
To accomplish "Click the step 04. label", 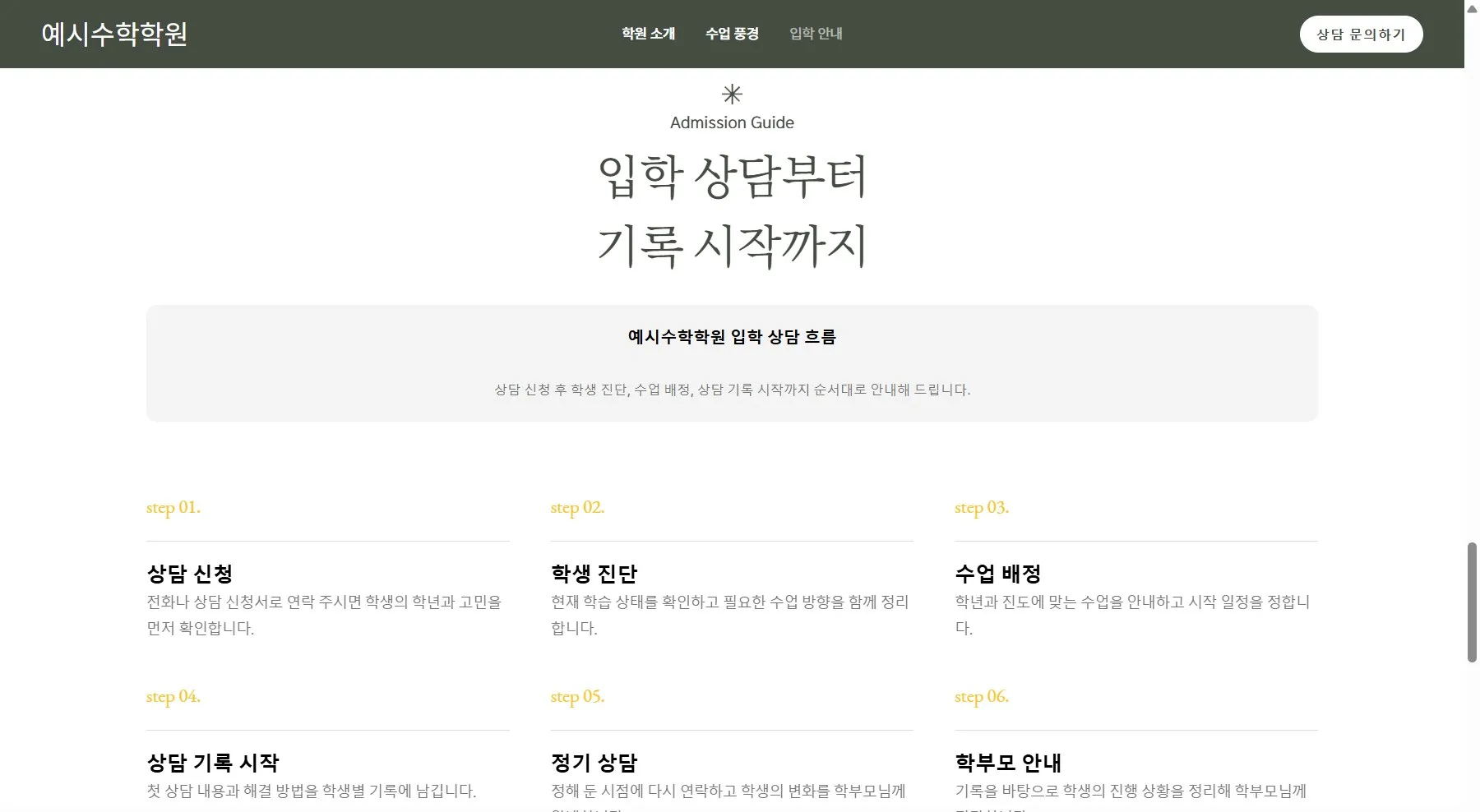I will [x=173, y=697].
